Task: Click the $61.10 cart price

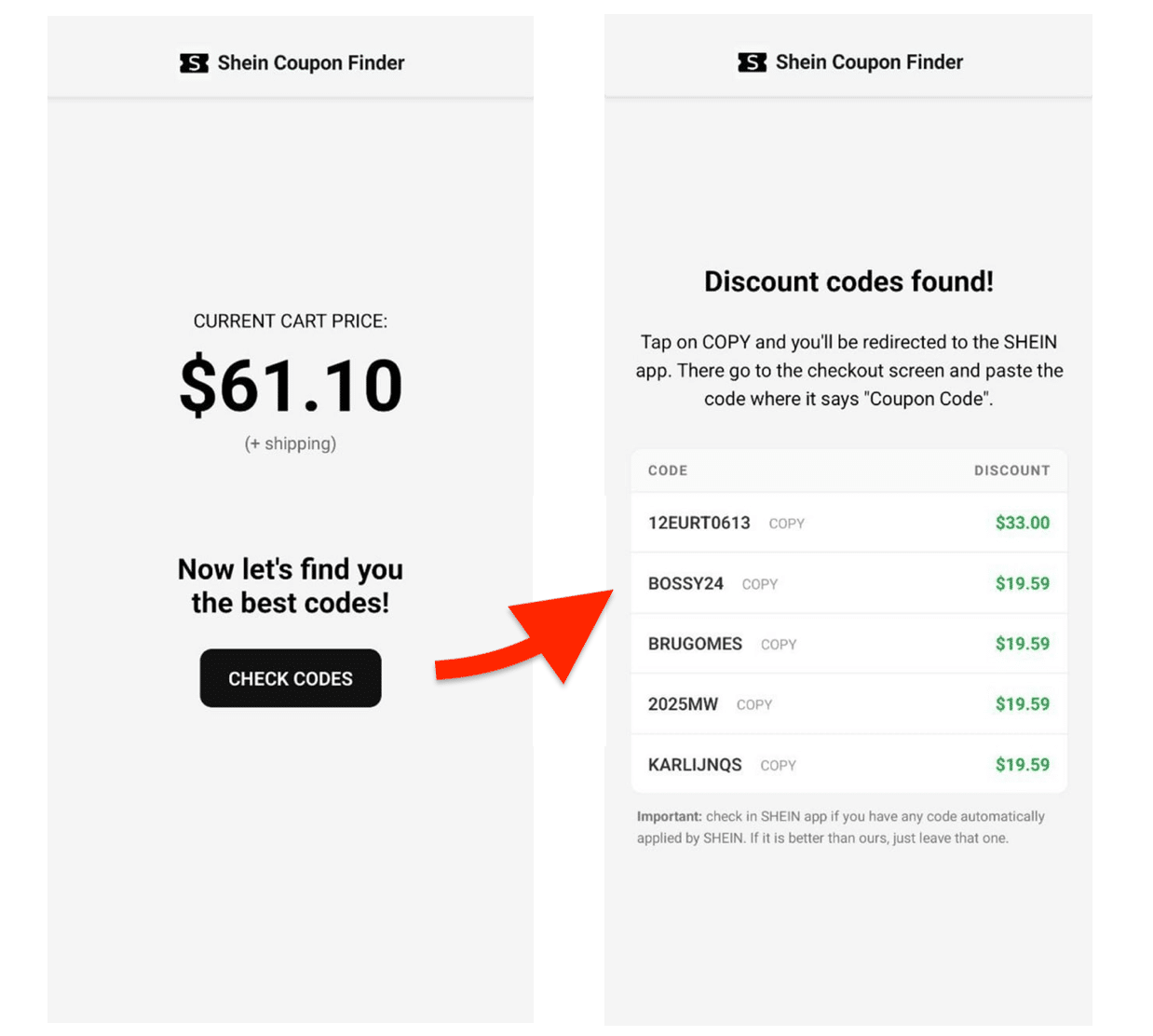Action: tap(291, 385)
